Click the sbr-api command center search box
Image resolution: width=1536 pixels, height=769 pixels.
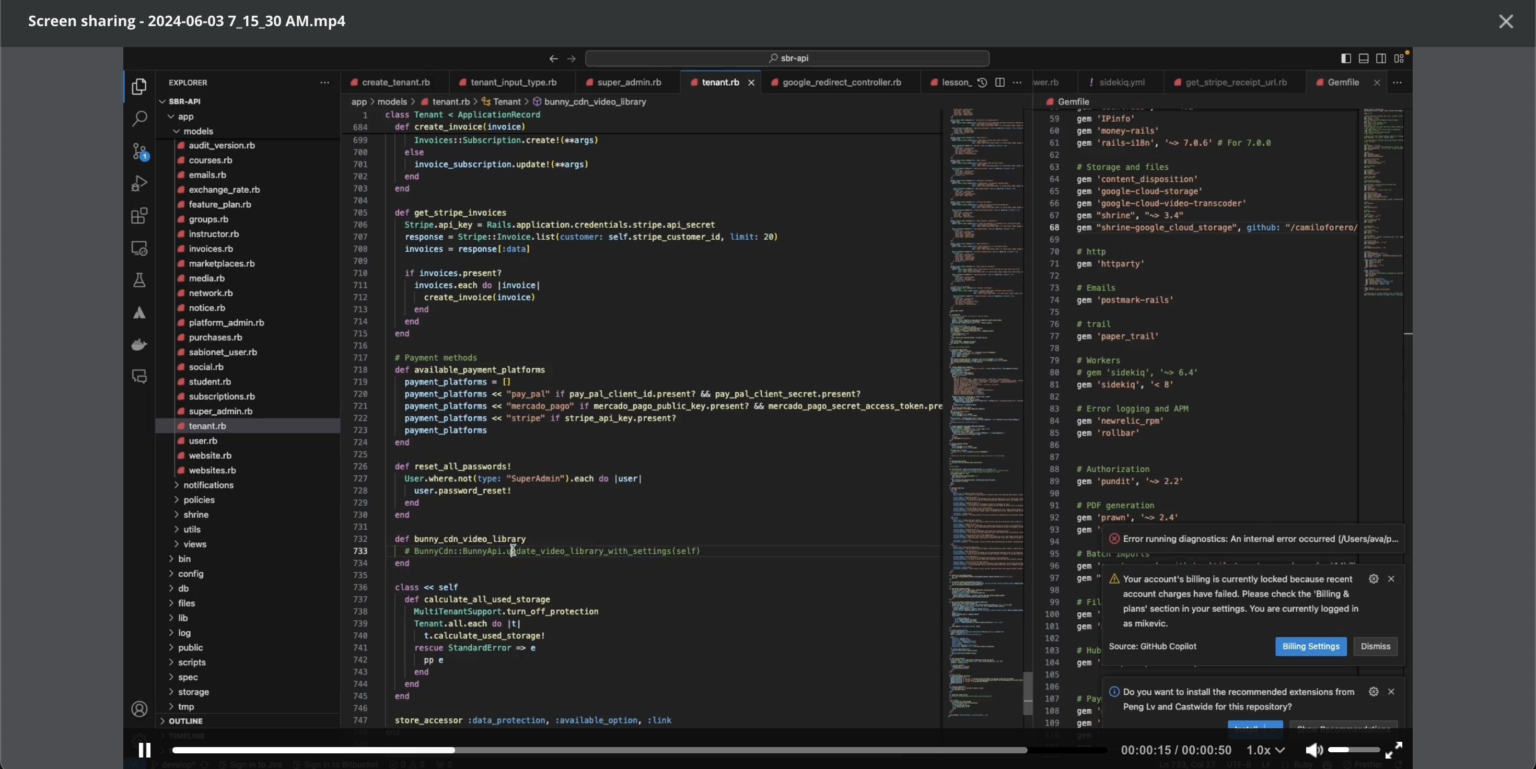(787, 58)
